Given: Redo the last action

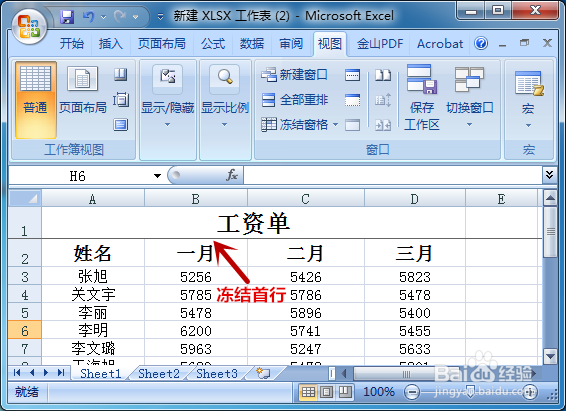Looking at the screenshot, I should coord(120,17).
